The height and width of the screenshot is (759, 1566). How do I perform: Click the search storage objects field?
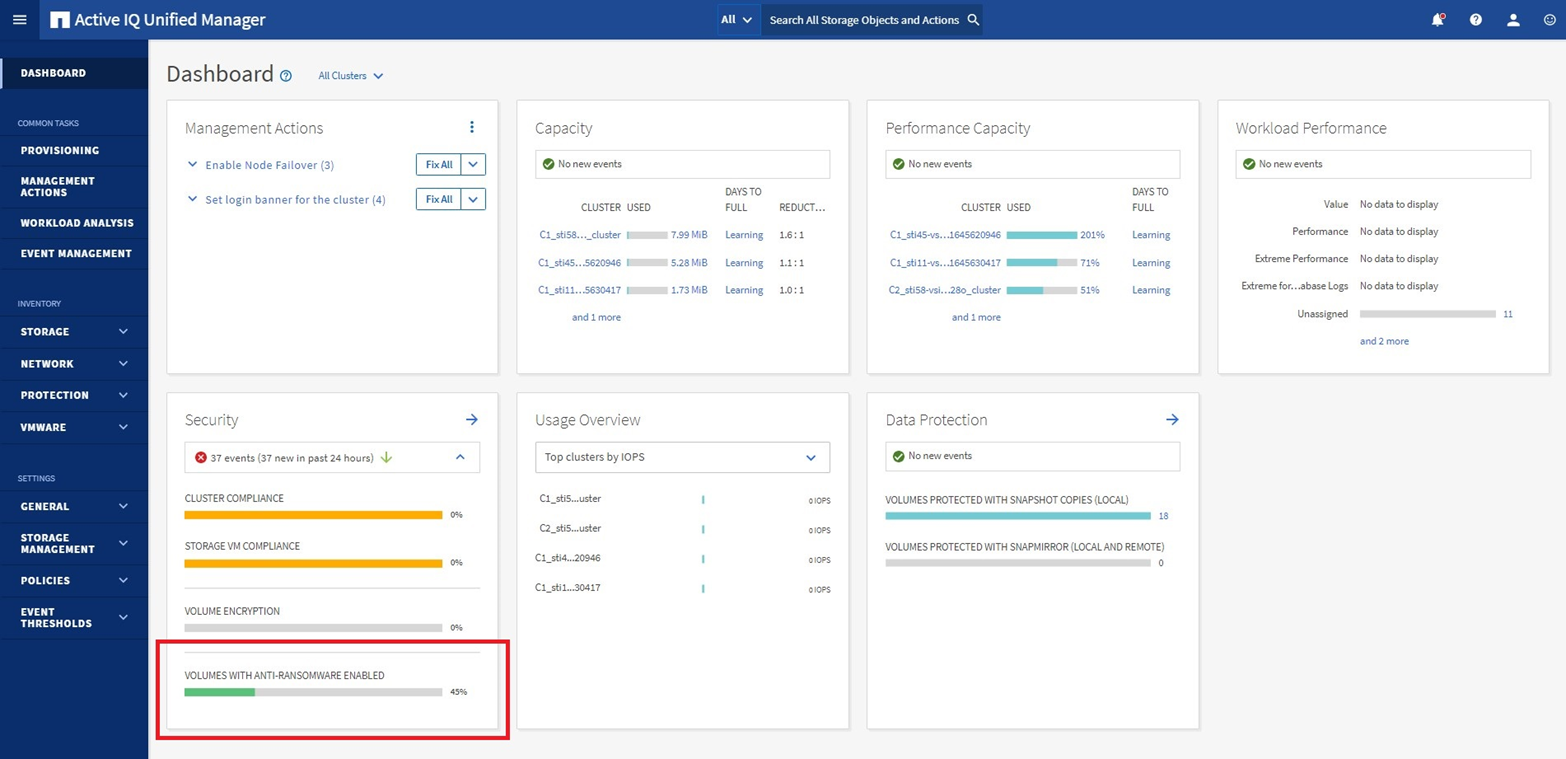click(x=860, y=20)
